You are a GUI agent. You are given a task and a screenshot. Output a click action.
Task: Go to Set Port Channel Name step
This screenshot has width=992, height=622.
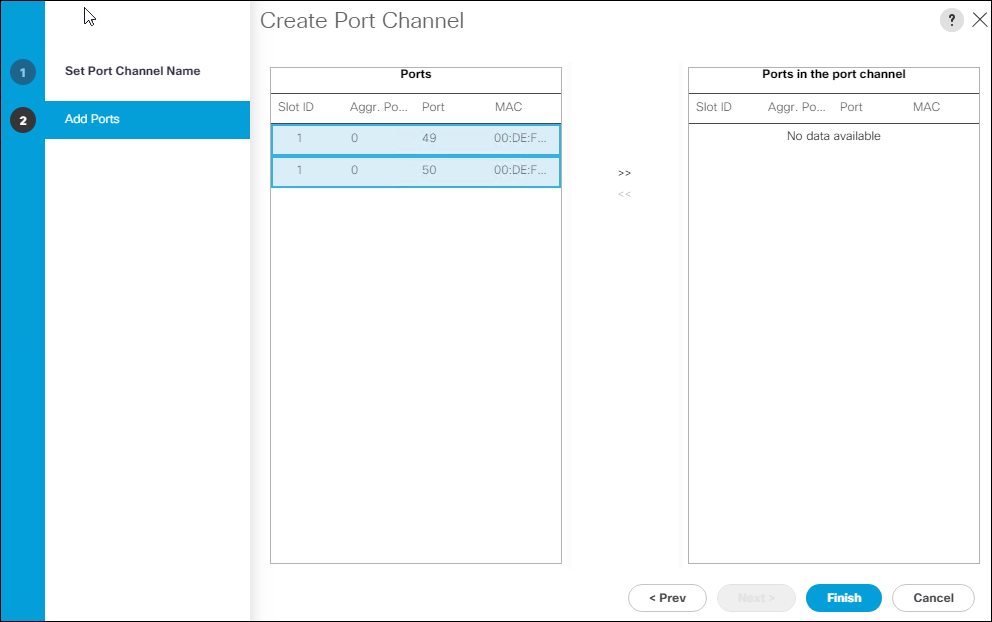pos(132,71)
